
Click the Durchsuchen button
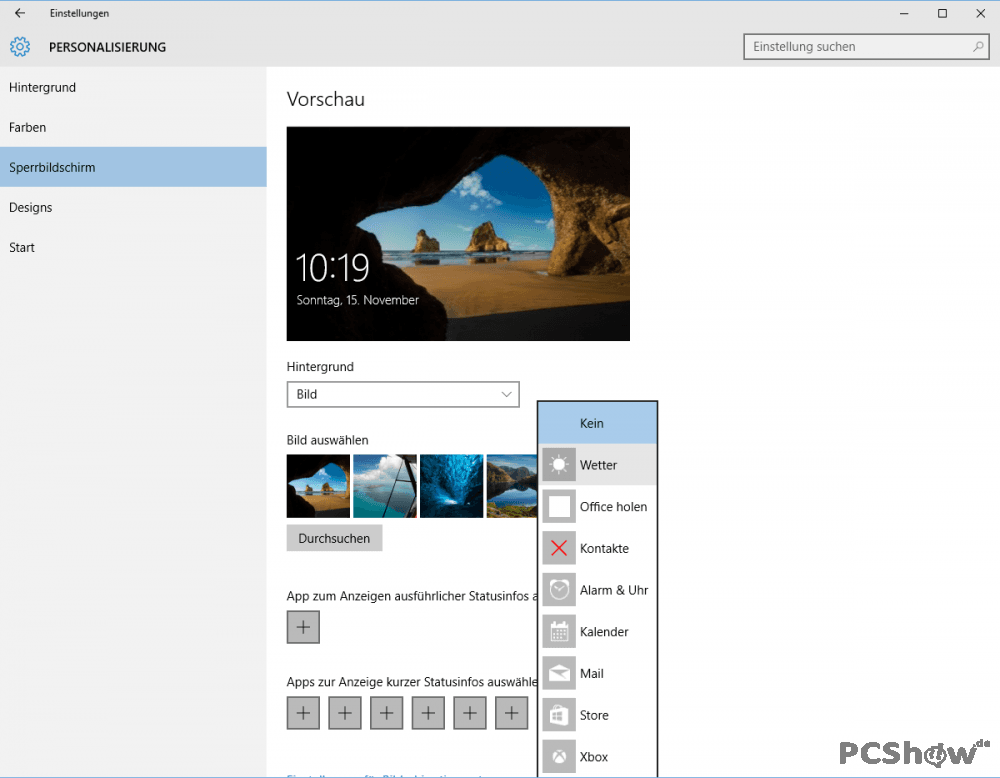coord(334,538)
